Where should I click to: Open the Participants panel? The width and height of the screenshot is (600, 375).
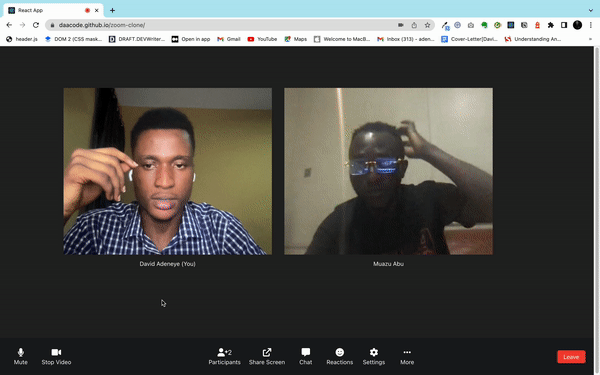tap(224, 356)
